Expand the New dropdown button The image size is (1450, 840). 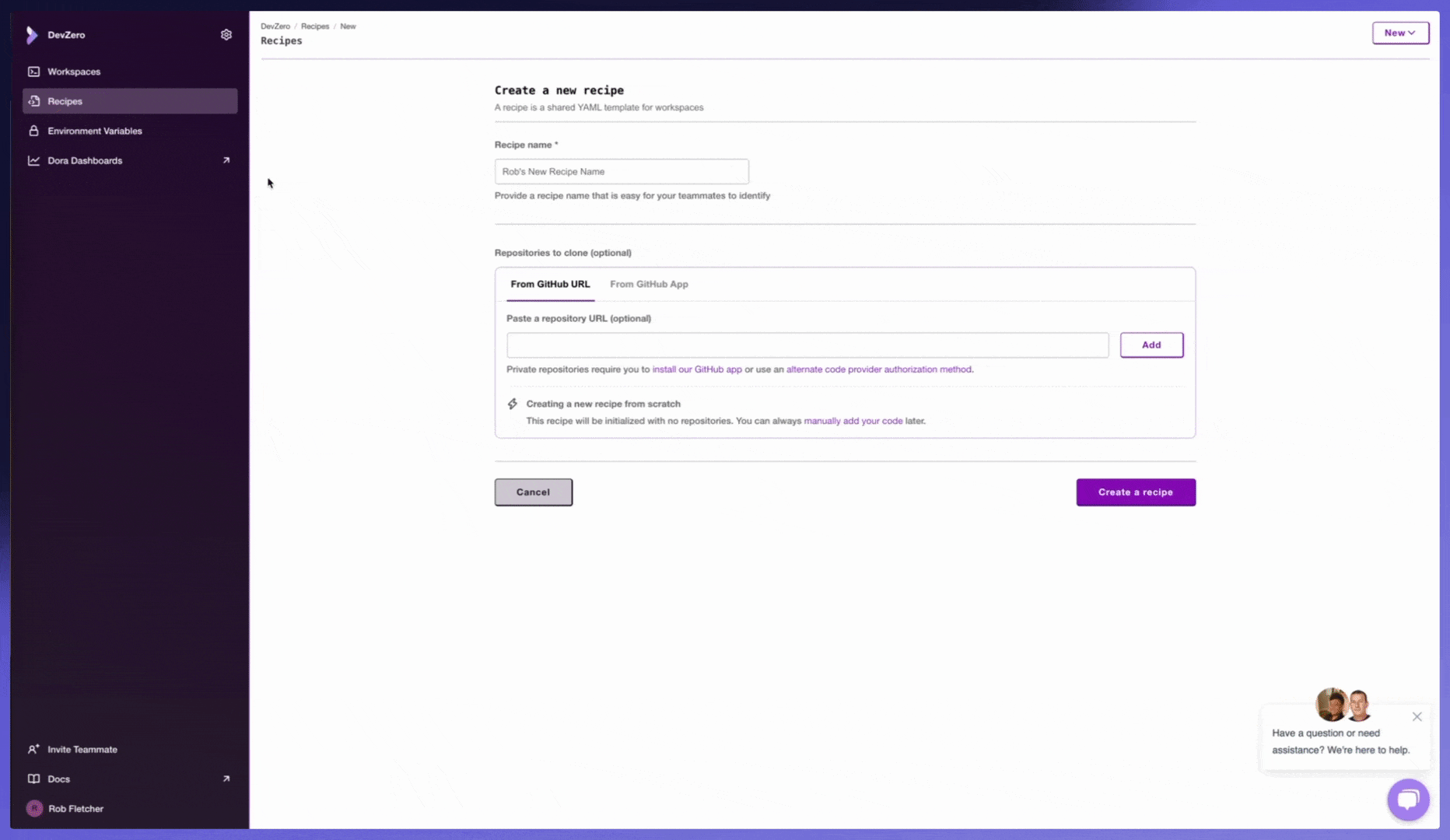click(x=1399, y=33)
